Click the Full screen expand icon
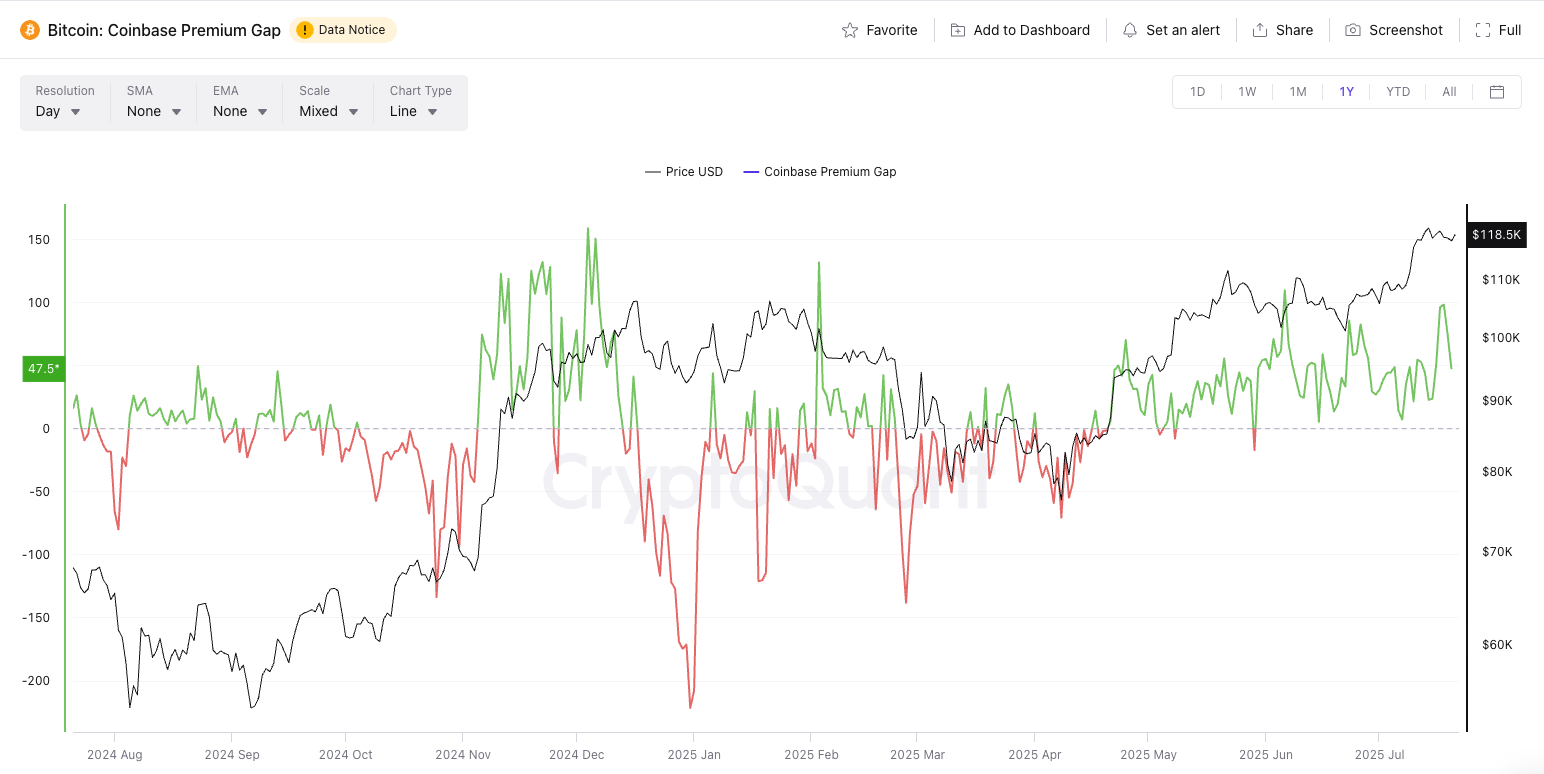This screenshot has height=774, width=1544. [x=1483, y=30]
